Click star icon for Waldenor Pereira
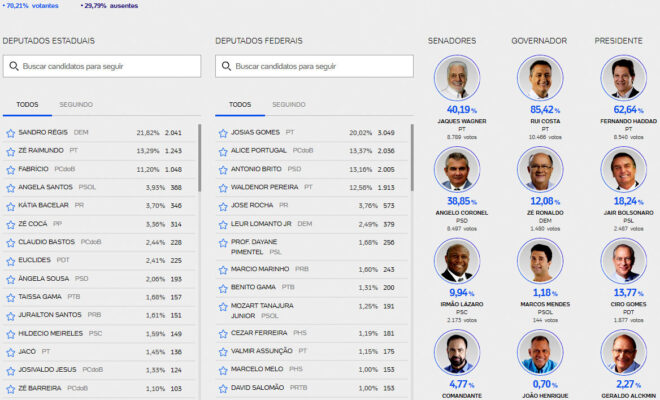 pyautogui.click(x=223, y=187)
